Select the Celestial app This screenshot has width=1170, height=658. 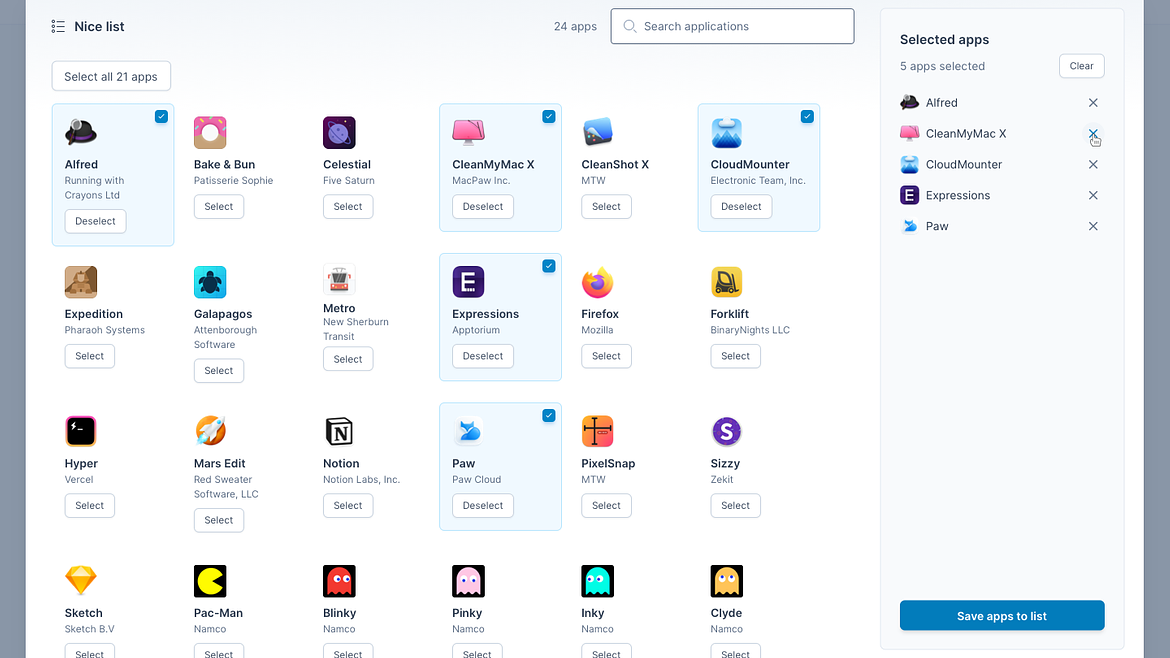click(348, 207)
